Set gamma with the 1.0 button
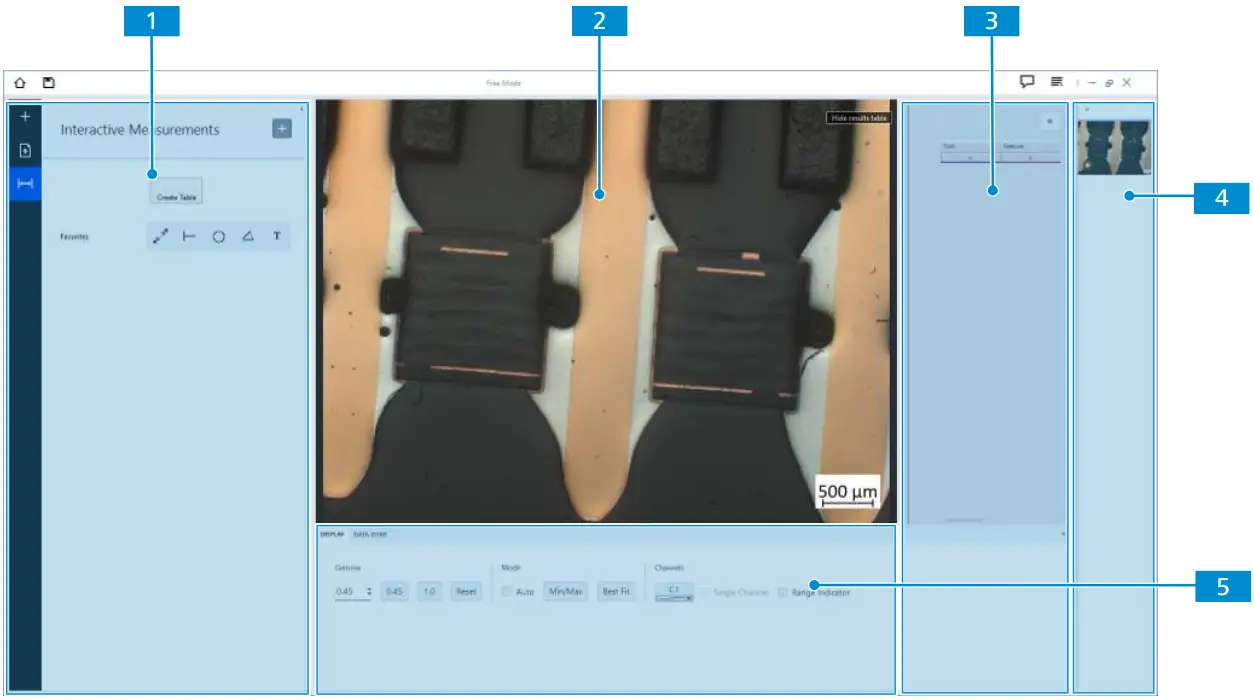This screenshot has width=1254, height=700. [430, 592]
